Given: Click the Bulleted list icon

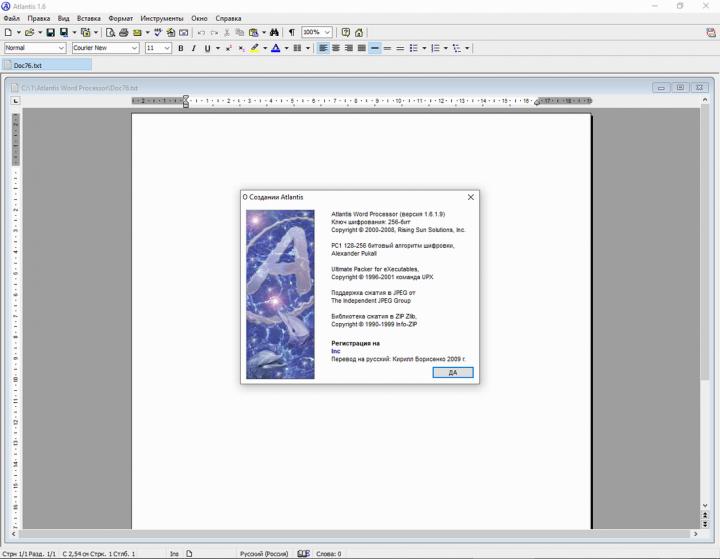Looking at the screenshot, I should [413, 48].
